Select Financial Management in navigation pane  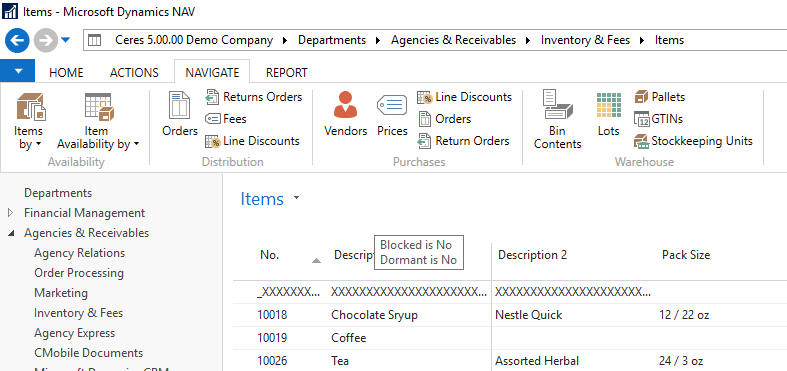pyautogui.click(x=84, y=213)
